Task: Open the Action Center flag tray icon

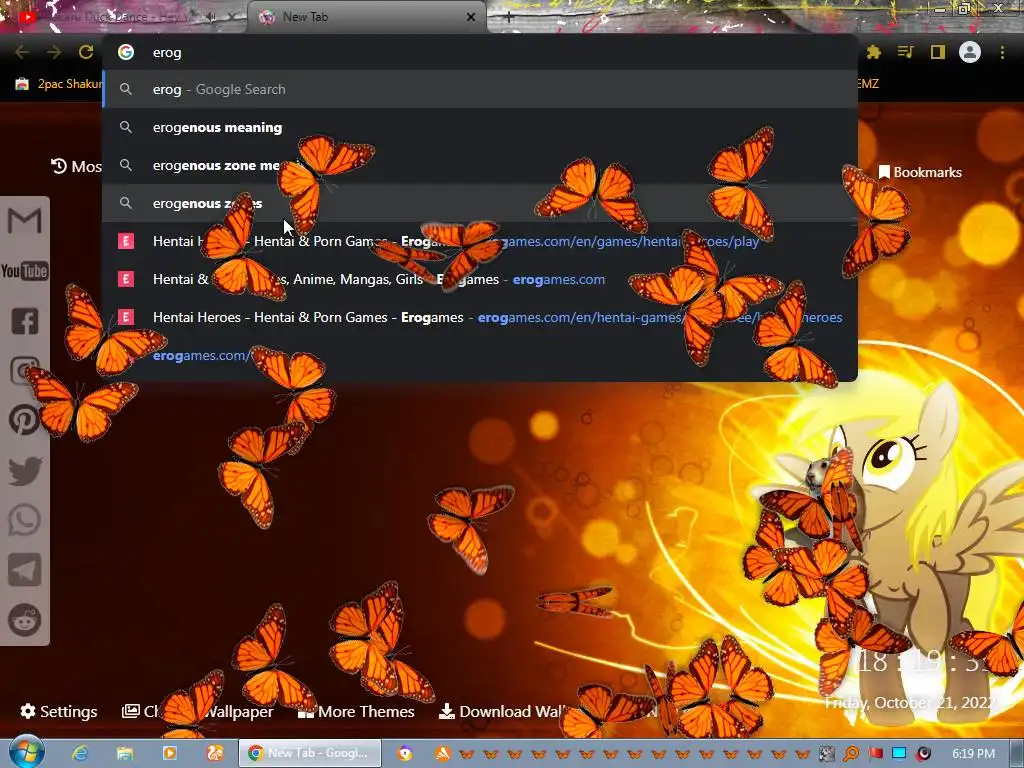Action: point(875,754)
